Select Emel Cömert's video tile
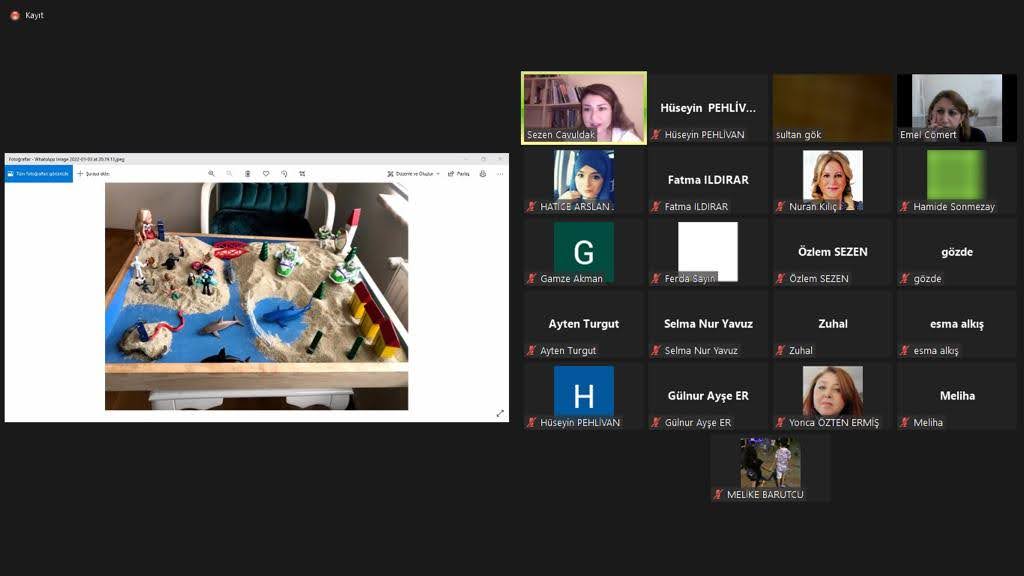Image resolution: width=1024 pixels, height=576 pixels. click(x=956, y=107)
